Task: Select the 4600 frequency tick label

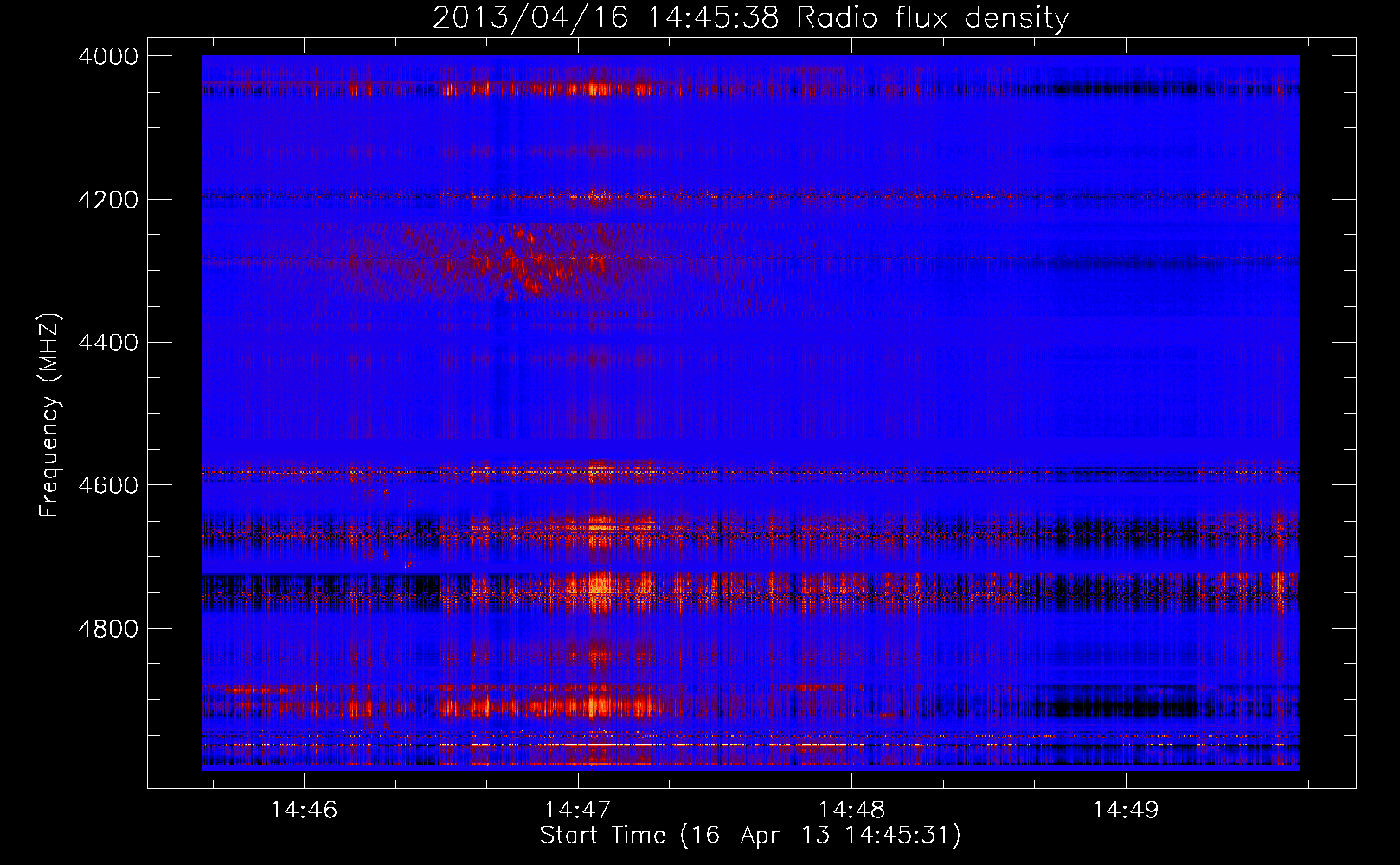Action: [108, 485]
